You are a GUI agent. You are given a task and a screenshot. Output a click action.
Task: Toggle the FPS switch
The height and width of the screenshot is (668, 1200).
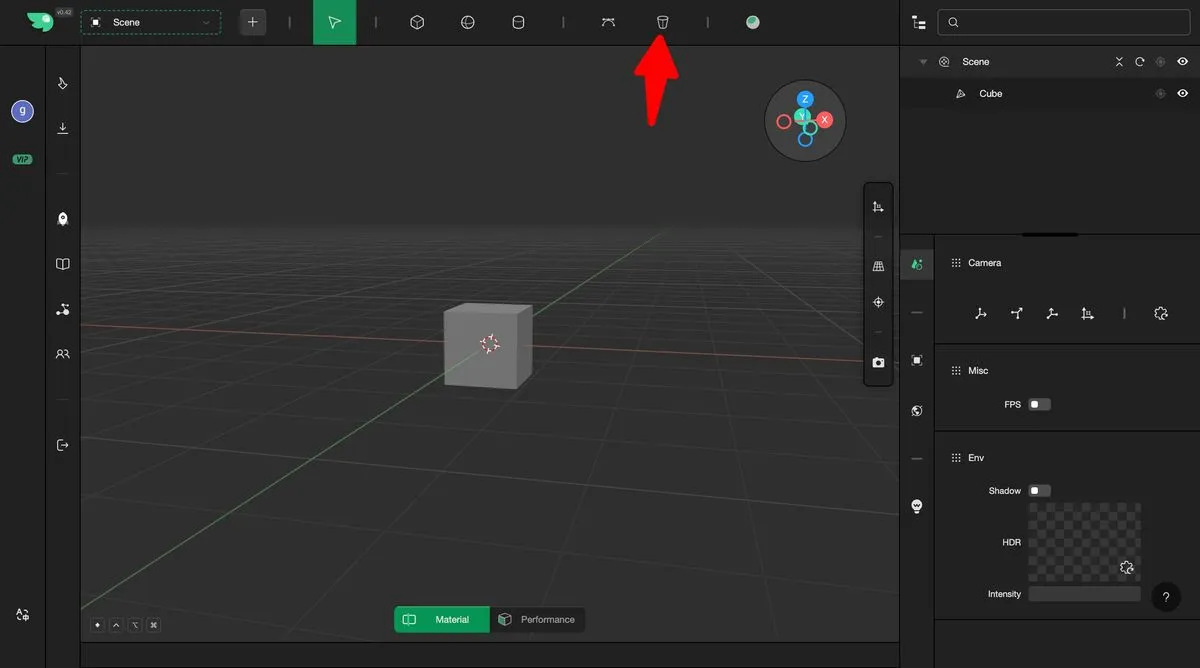tap(1040, 405)
